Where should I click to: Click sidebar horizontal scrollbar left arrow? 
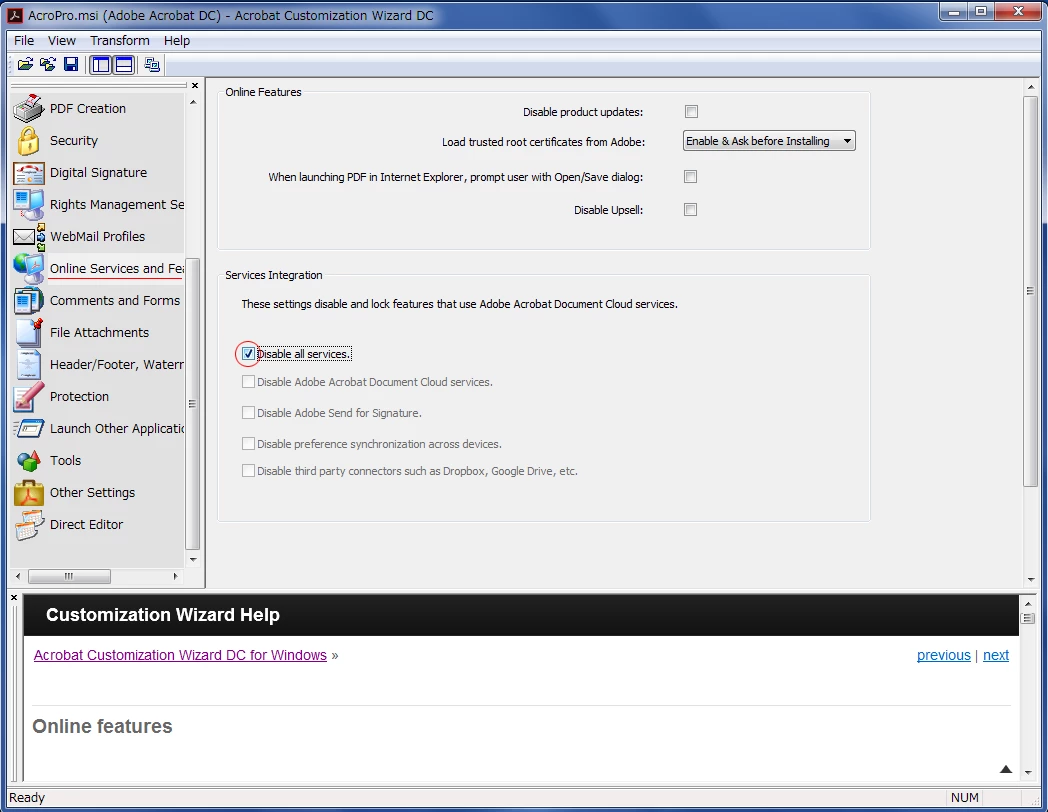point(18,576)
